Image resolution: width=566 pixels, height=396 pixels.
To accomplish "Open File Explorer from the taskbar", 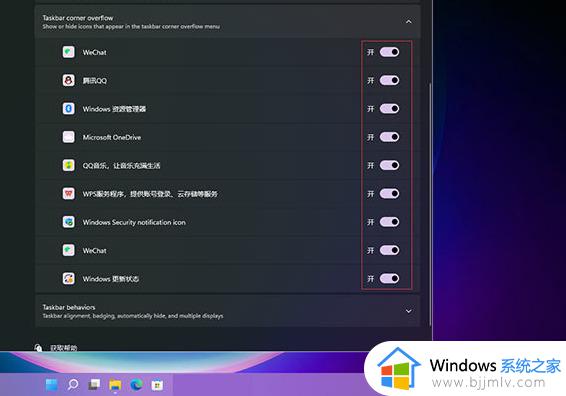I will click(115, 385).
